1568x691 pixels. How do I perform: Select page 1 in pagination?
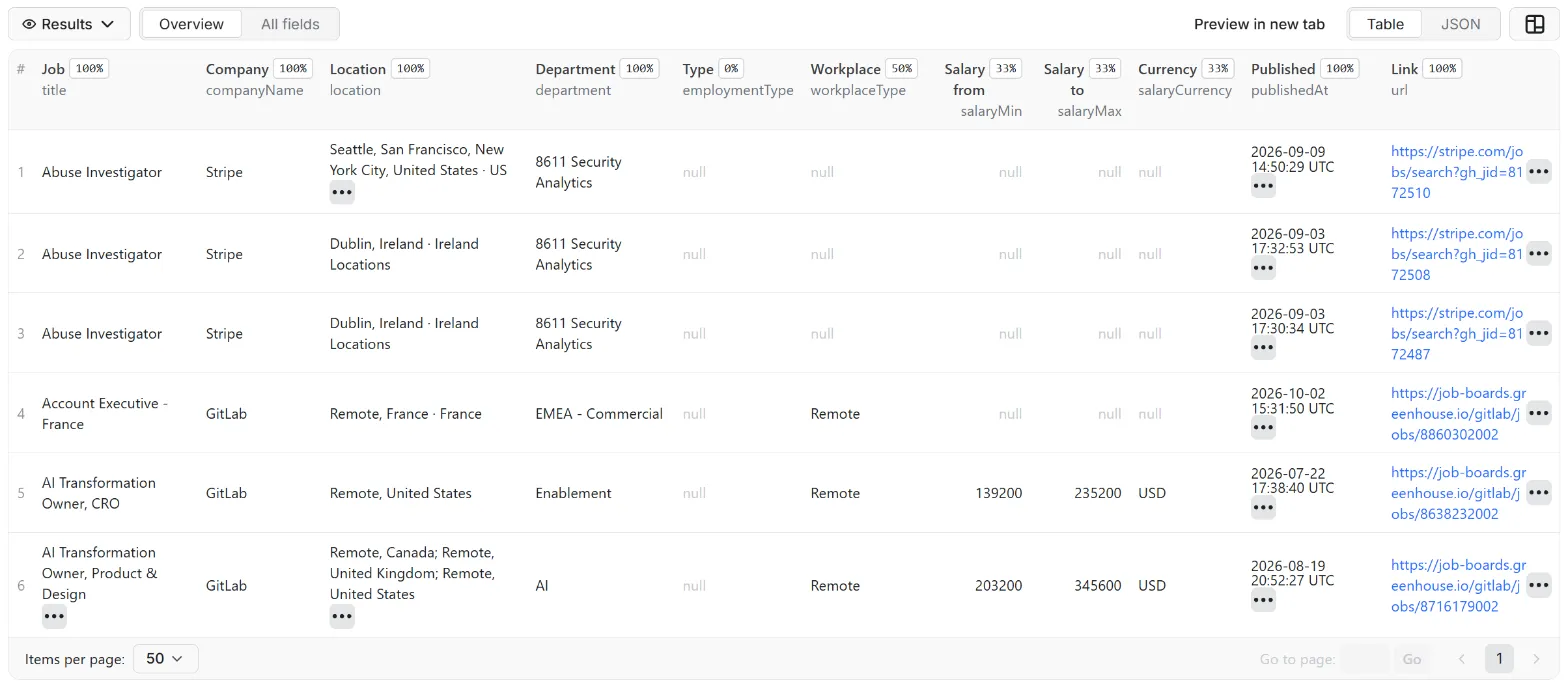pos(1499,659)
